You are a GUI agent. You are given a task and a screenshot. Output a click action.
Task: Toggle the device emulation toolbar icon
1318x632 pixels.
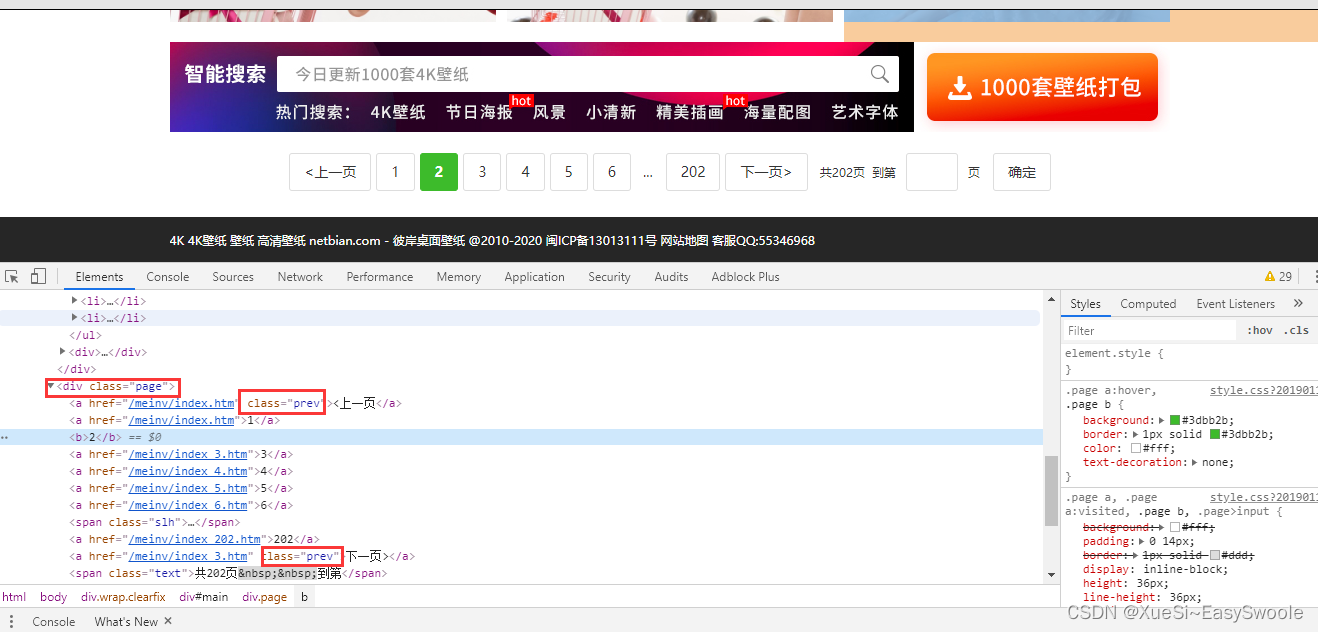pyautogui.click(x=37, y=277)
